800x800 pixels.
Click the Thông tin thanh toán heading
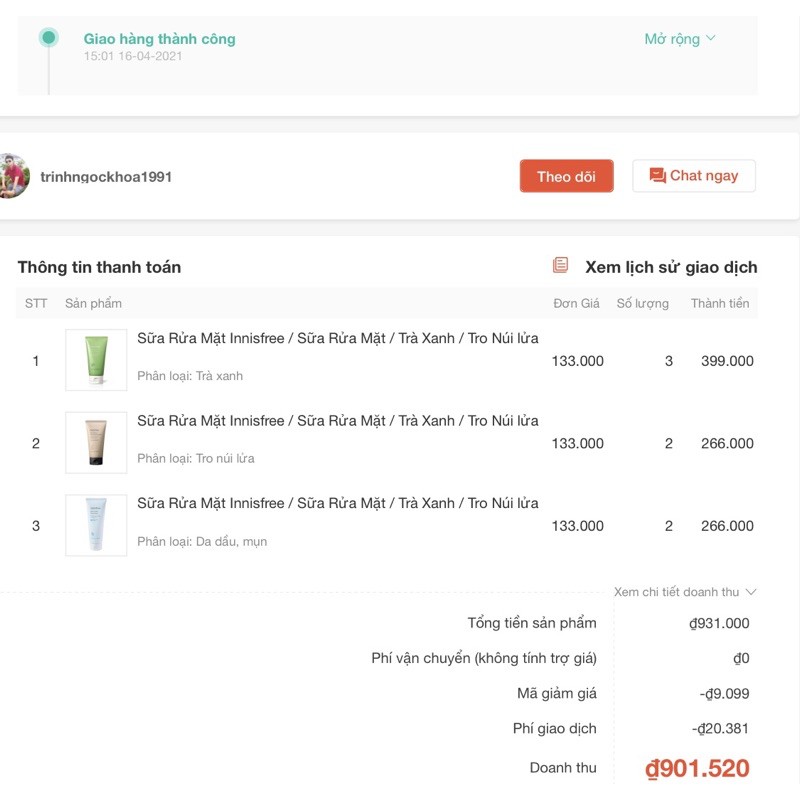[x=99, y=267]
